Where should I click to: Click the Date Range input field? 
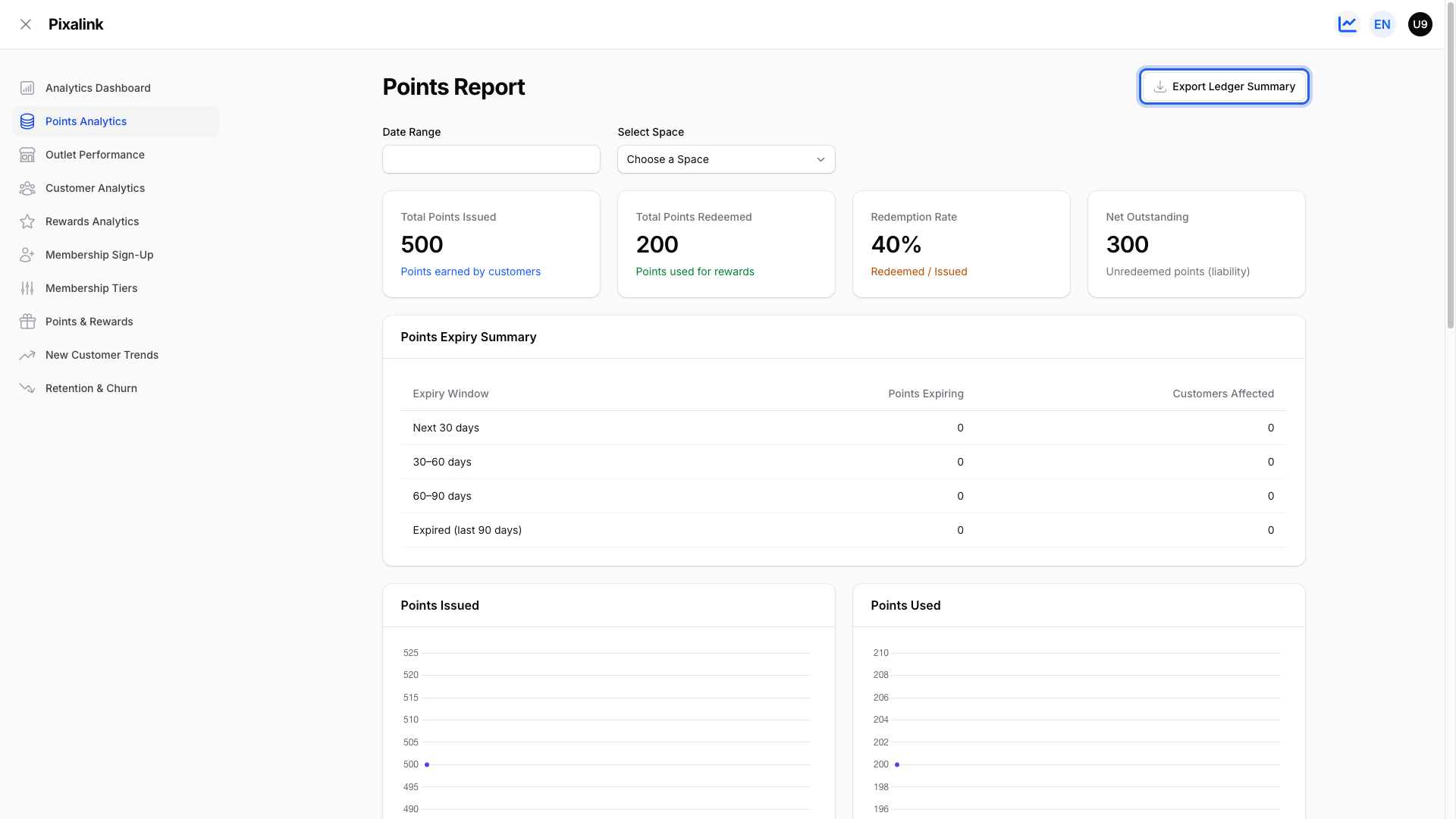point(491,159)
